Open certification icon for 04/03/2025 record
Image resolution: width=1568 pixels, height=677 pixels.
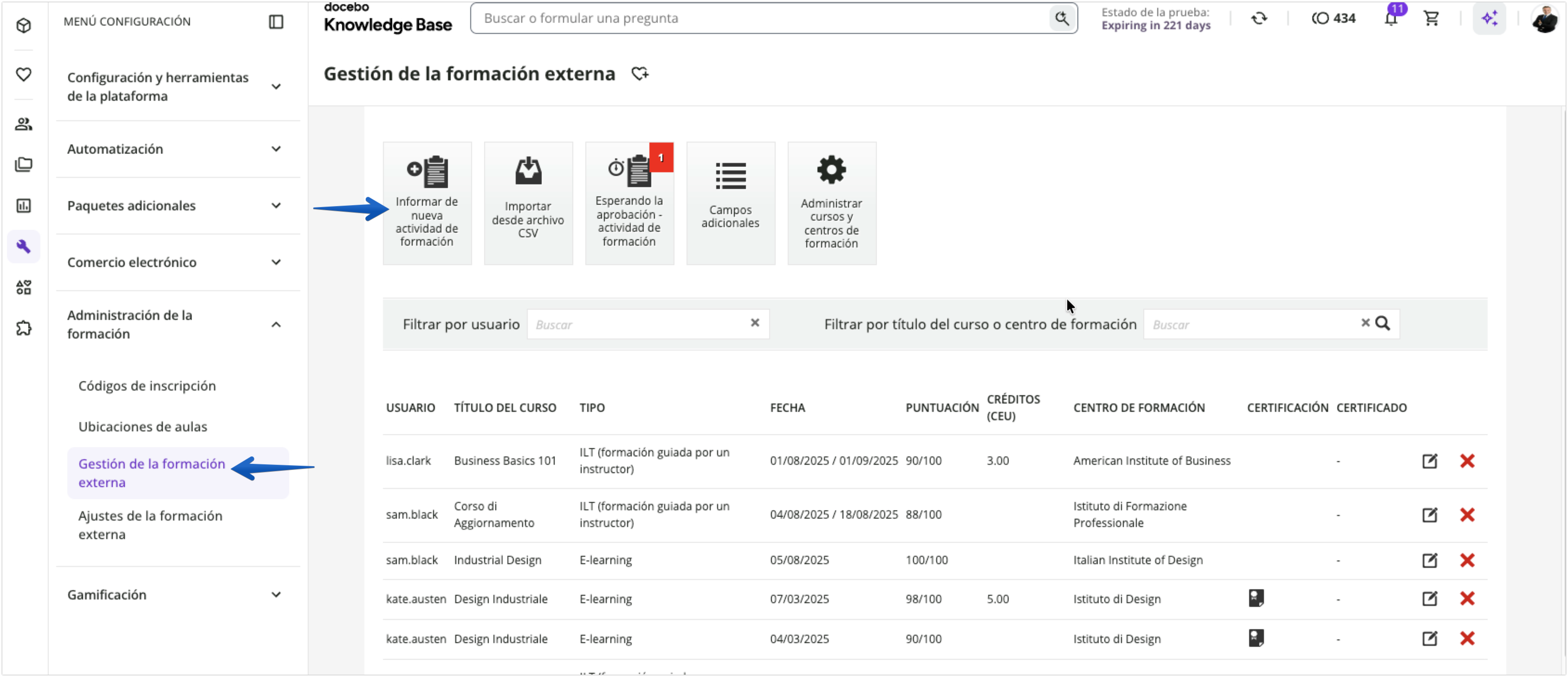coord(1256,638)
